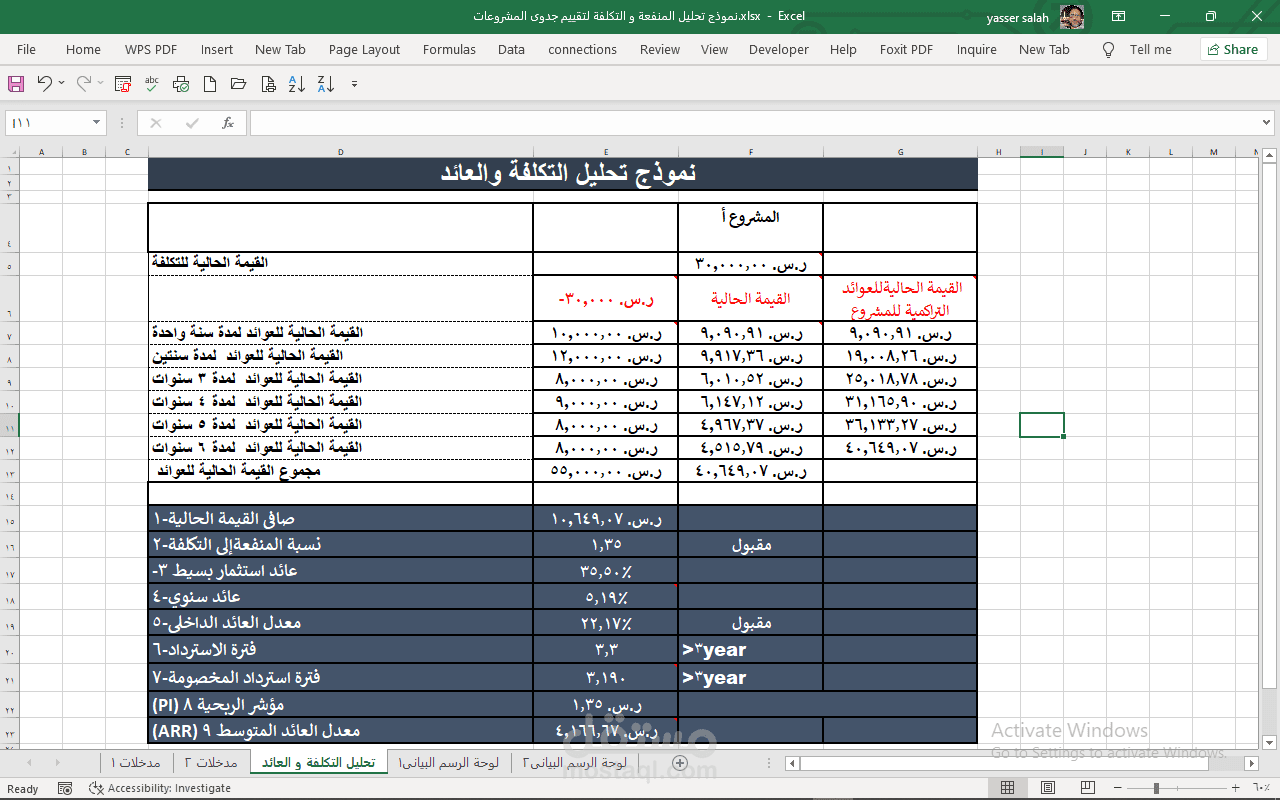Open the File menu
The height and width of the screenshot is (800, 1280).
coord(26,49)
